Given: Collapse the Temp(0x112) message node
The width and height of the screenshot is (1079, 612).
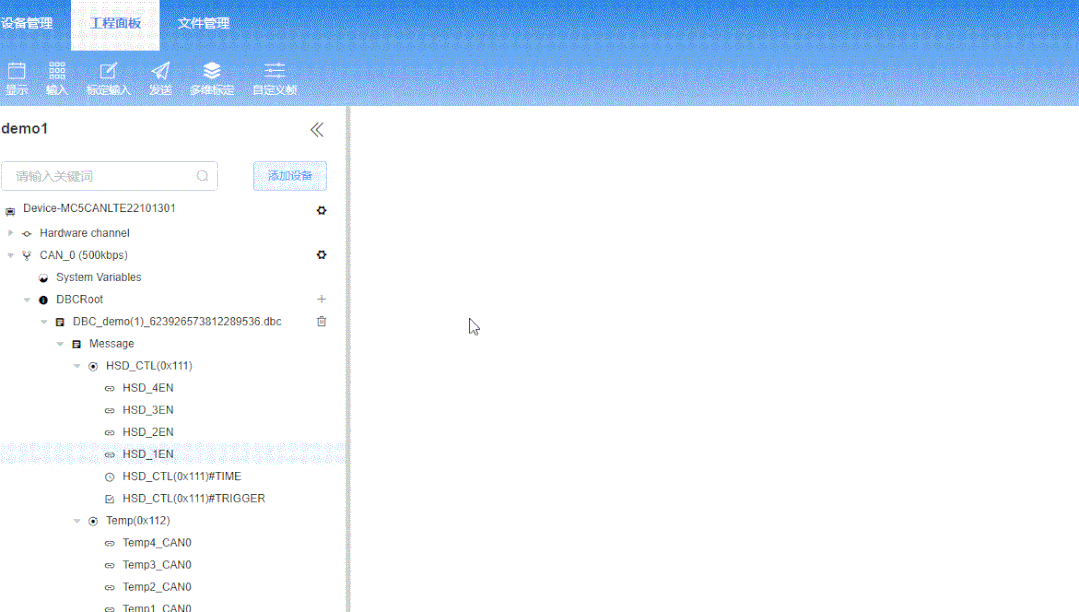Looking at the screenshot, I should [x=76, y=520].
